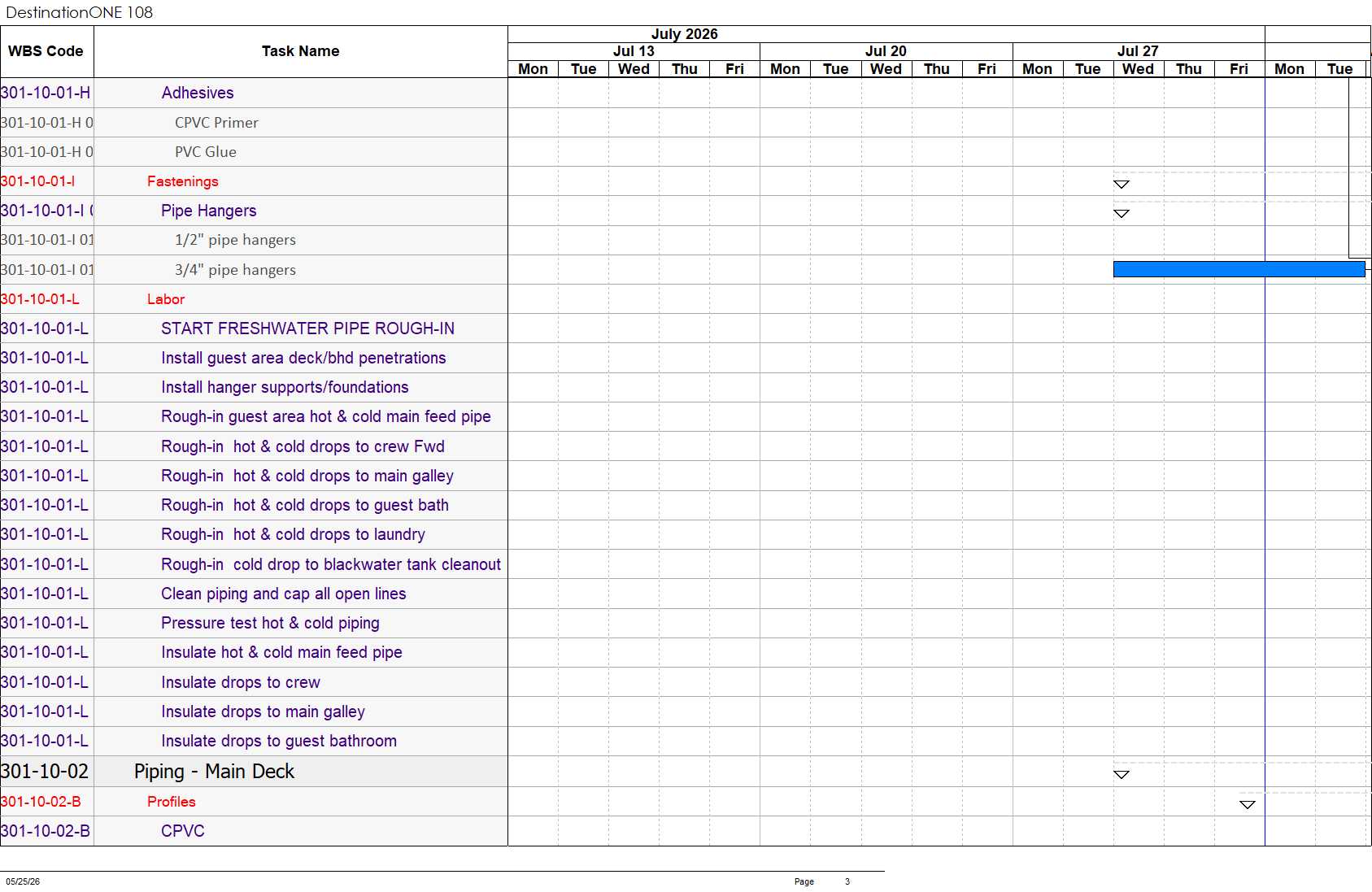Select the Jul 20 week header
This screenshot has width=1372, height=892.
(x=886, y=51)
